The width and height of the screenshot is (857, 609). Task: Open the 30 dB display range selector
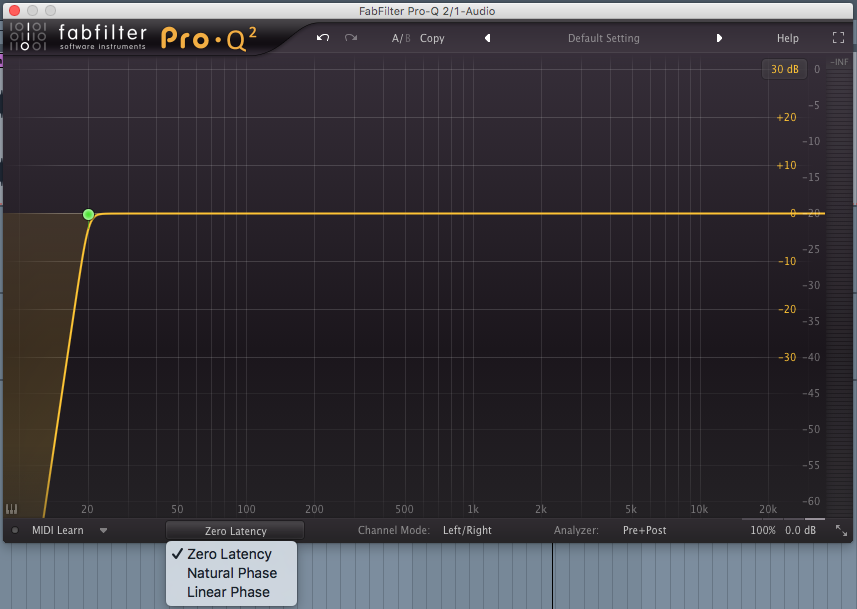point(784,69)
